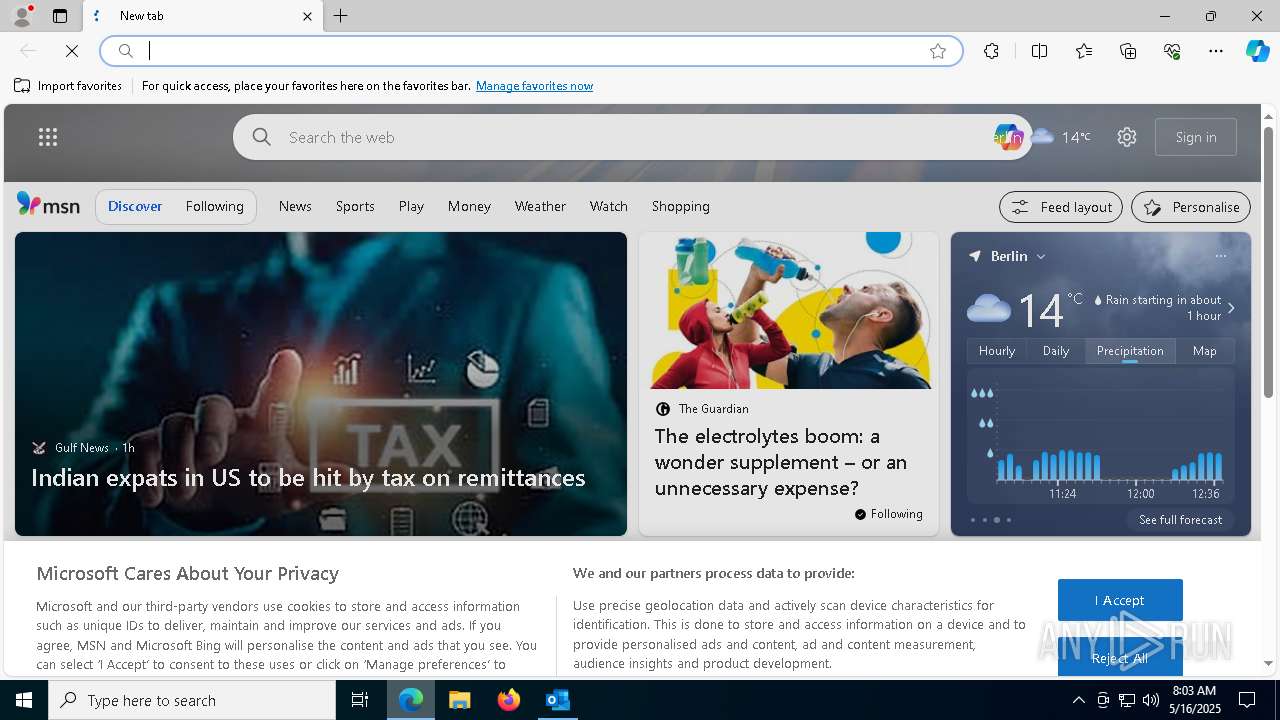This screenshot has height=720, width=1280.
Task: Go to the msn logo home
Action: 48,205
